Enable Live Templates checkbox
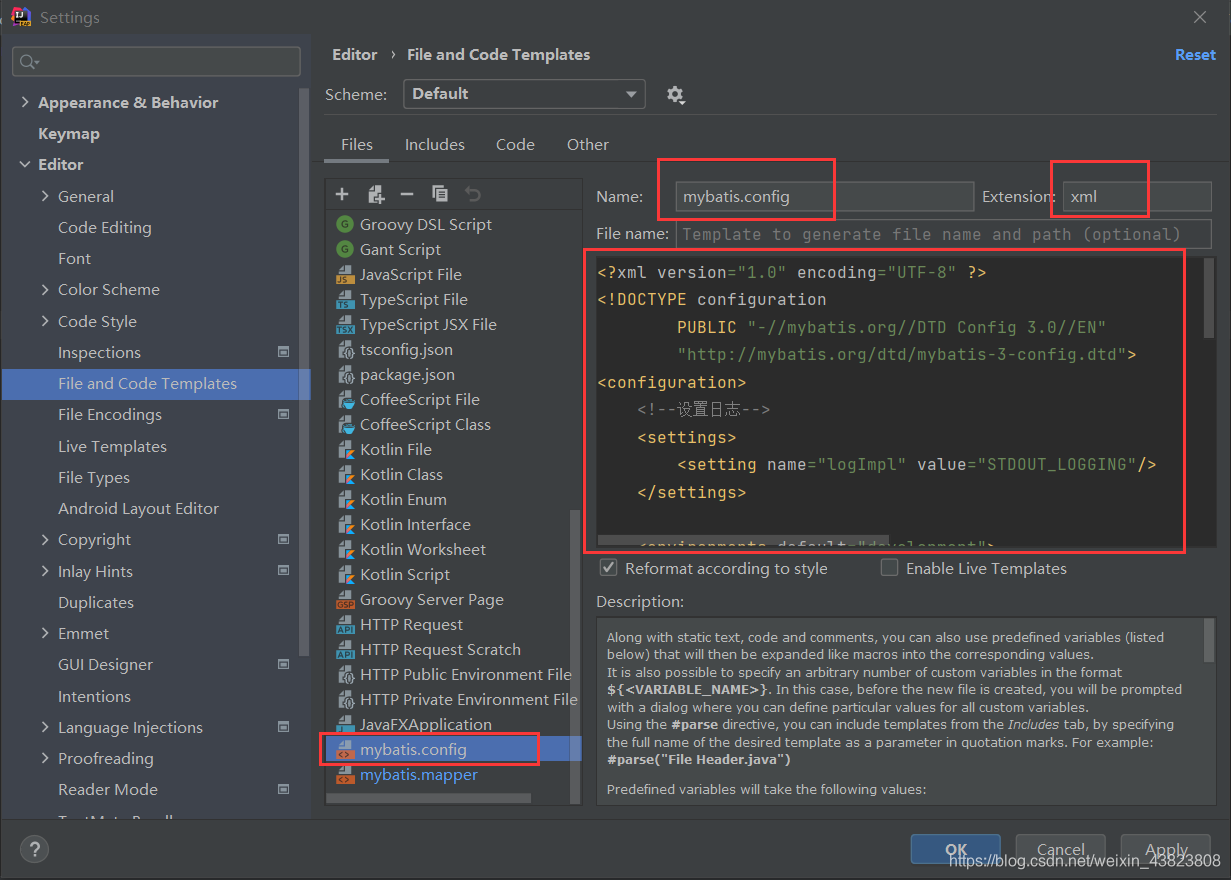The width and height of the screenshot is (1231, 880). click(889, 568)
